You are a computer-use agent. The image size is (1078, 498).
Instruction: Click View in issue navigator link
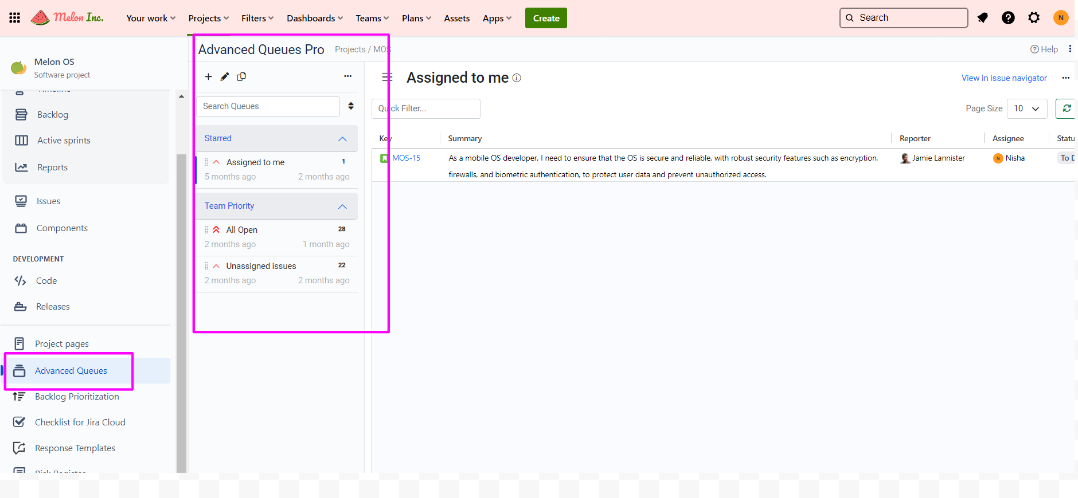click(x=1003, y=78)
